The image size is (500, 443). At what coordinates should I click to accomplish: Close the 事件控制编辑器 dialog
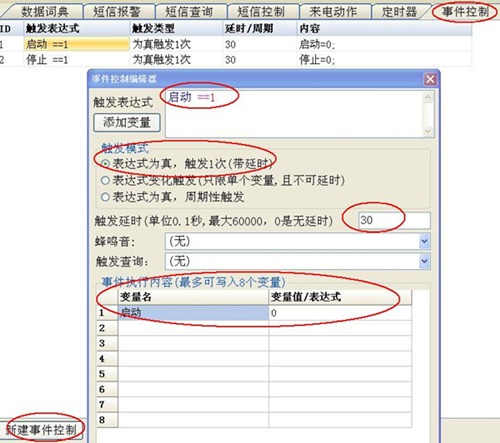coord(430,79)
